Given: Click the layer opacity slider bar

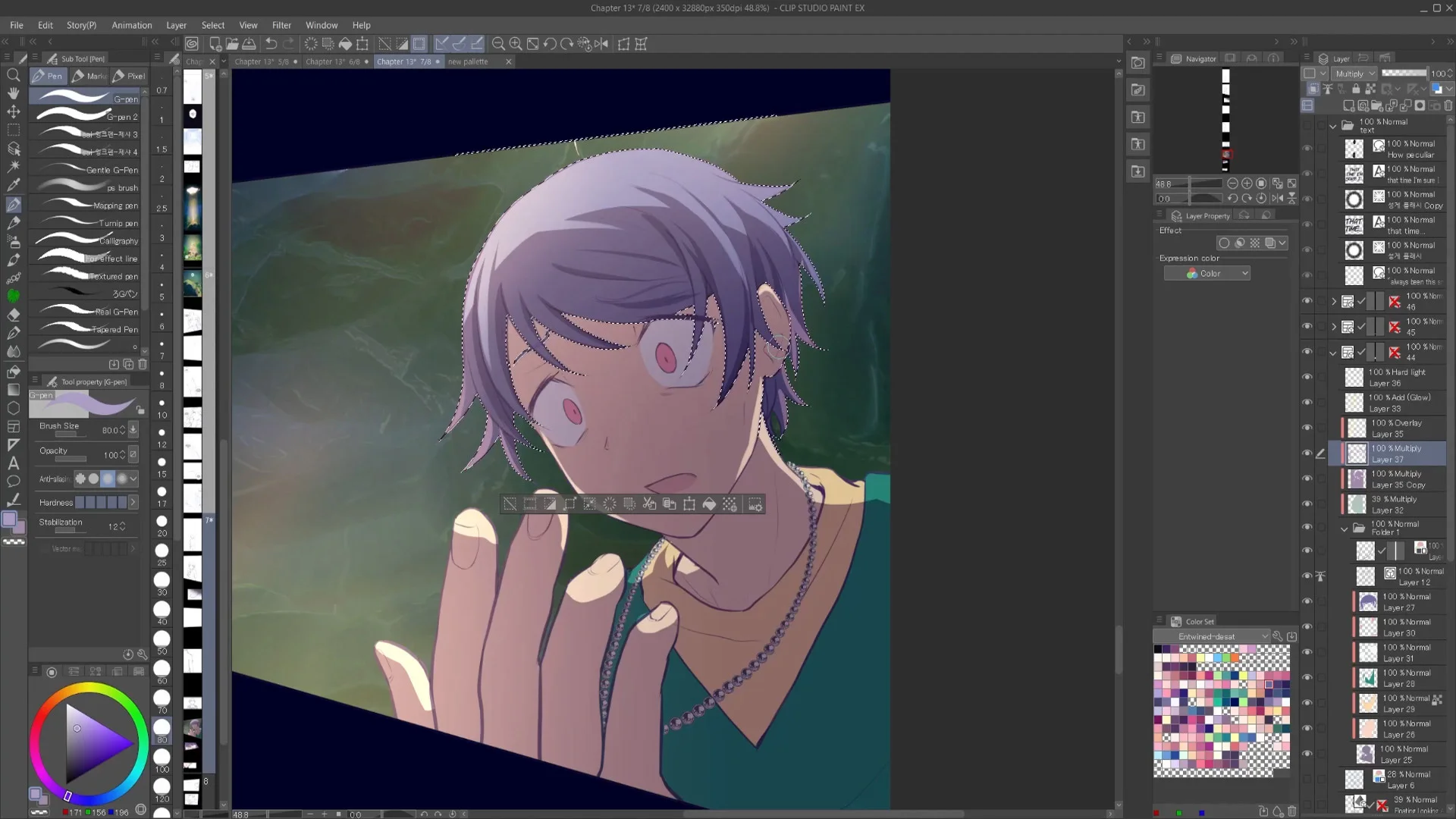Looking at the screenshot, I should coord(1404,73).
